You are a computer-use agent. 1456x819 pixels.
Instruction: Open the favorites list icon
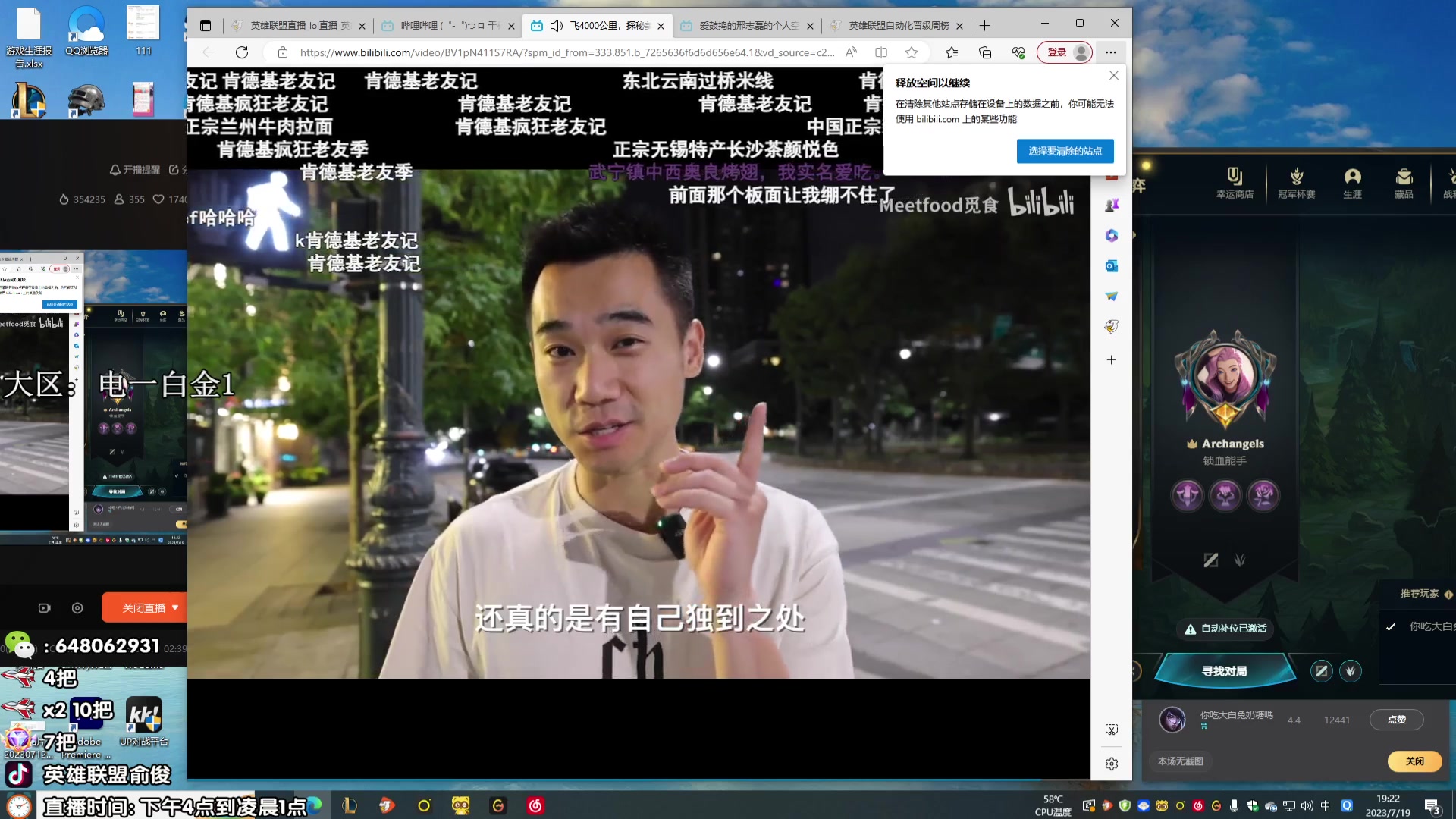pyautogui.click(x=952, y=52)
